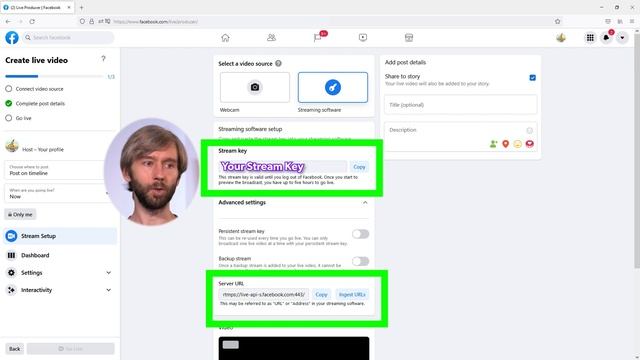Open the Marketplace icon
This screenshot has width=640, height=360.
(x=409, y=38)
